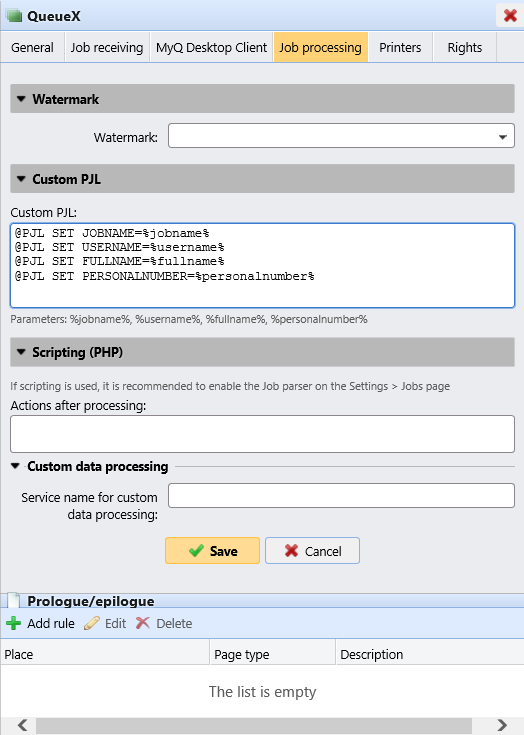Click the Edit rule pencil button
Viewport: 524px width, 735px height.
point(105,623)
